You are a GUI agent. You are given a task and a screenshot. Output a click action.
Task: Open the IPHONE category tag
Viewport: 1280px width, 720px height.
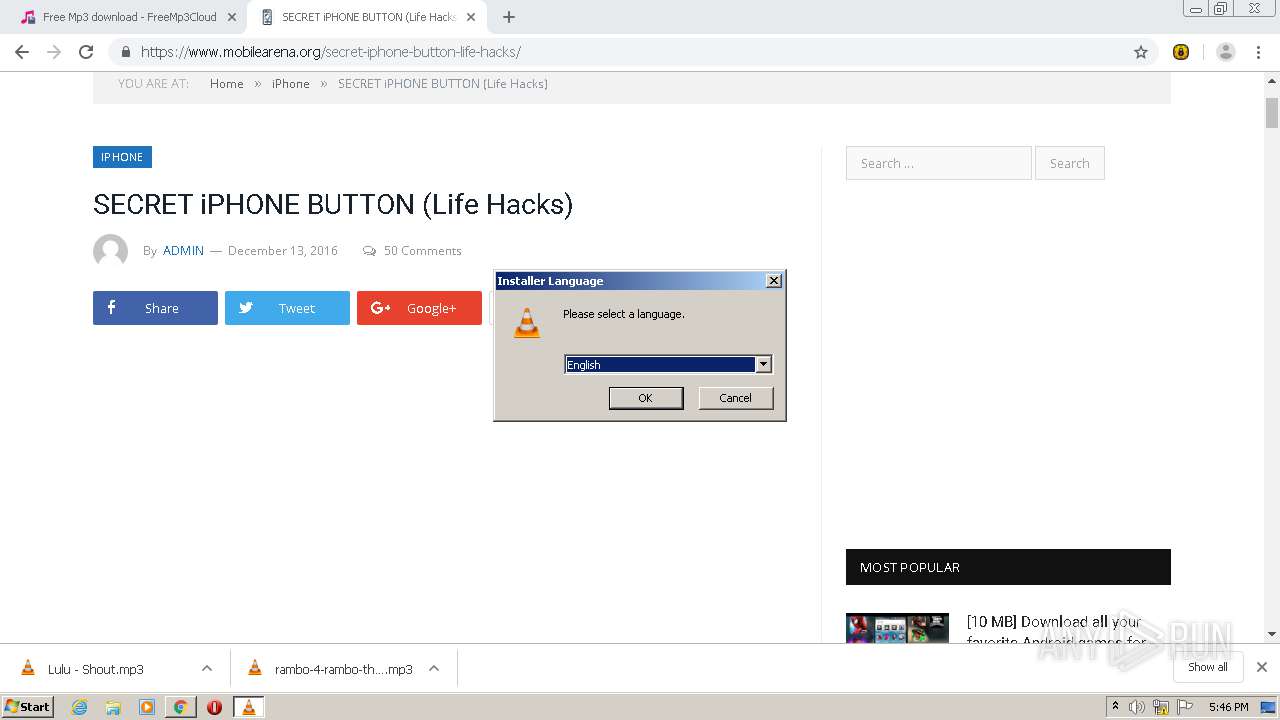pos(122,157)
